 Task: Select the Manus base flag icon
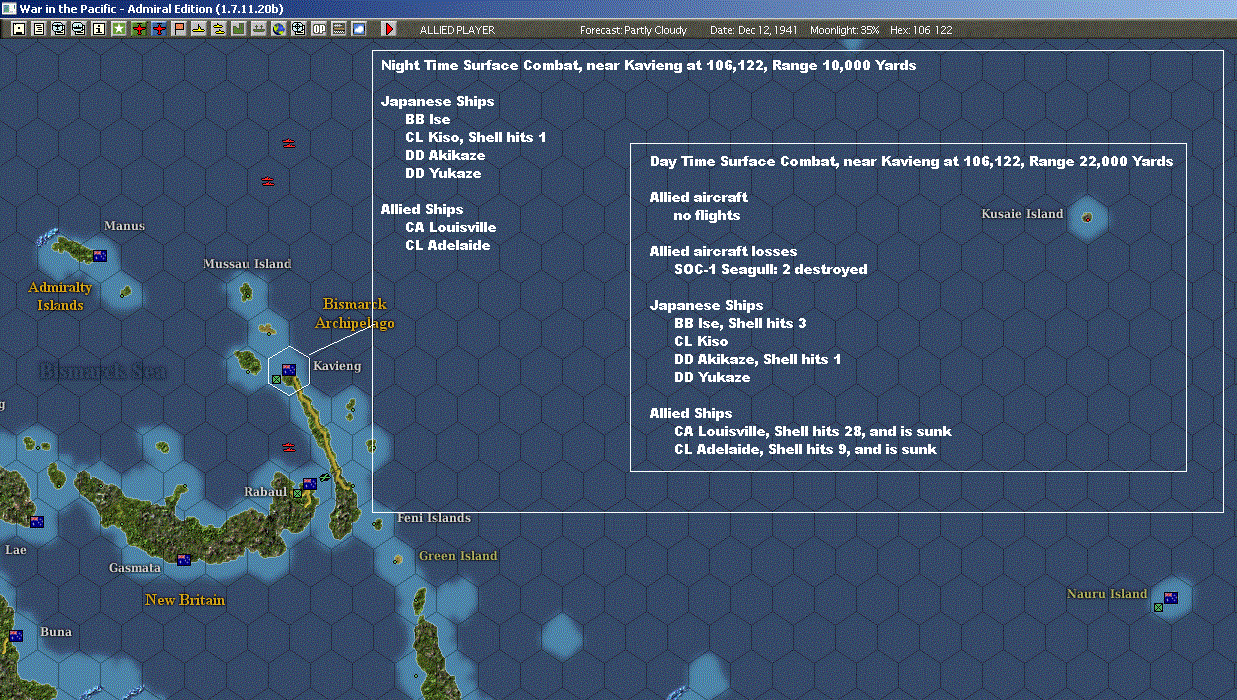tap(100, 256)
